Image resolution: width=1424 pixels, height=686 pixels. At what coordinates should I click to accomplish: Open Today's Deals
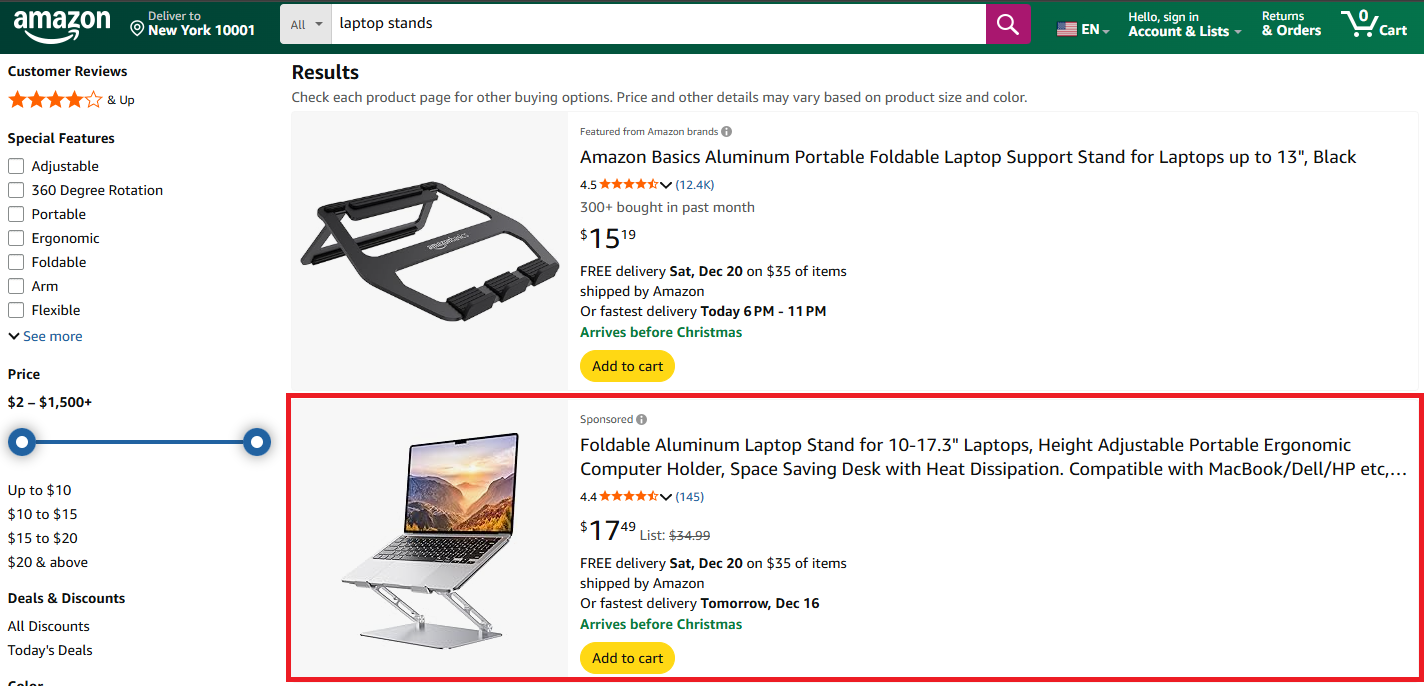(49, 650)
